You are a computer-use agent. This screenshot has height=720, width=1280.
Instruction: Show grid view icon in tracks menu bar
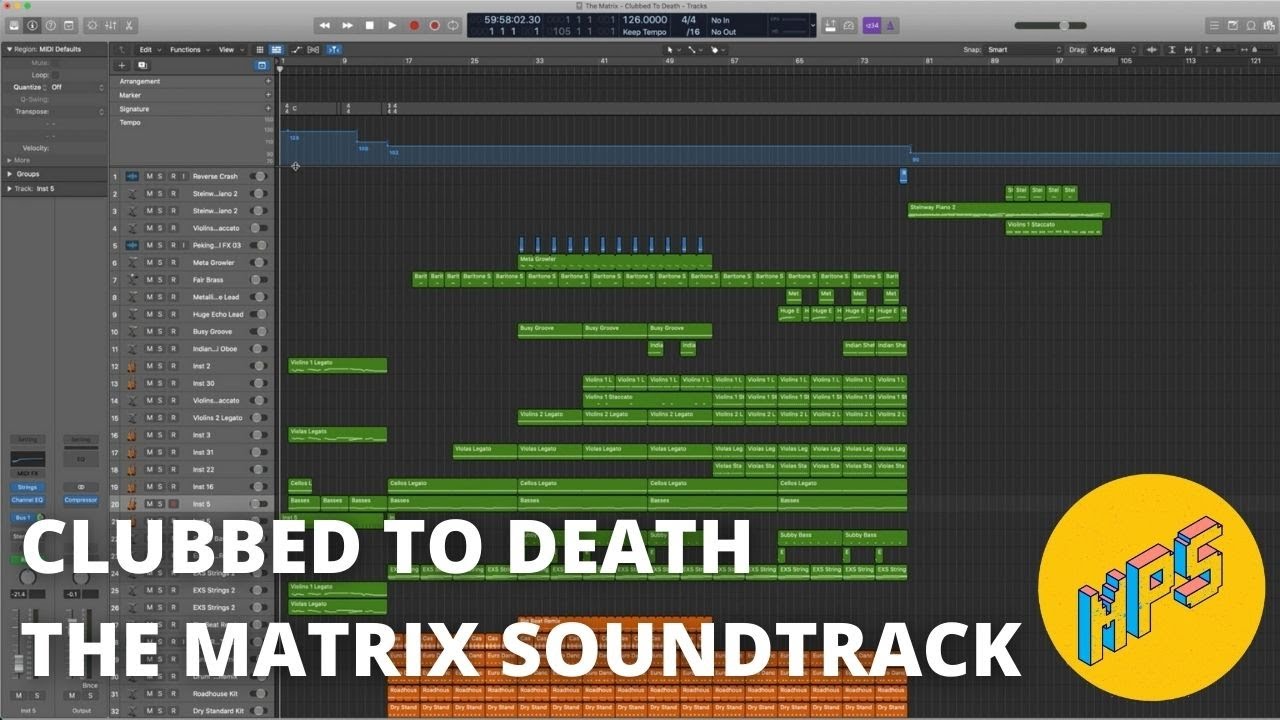tap(260, 49)
